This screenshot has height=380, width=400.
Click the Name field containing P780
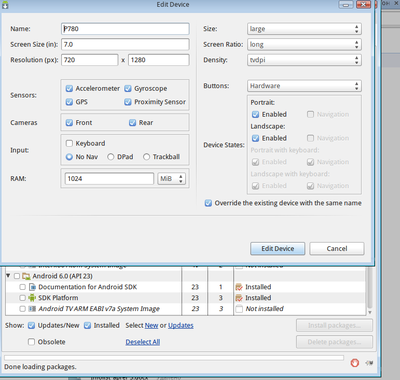click(125, 29)
